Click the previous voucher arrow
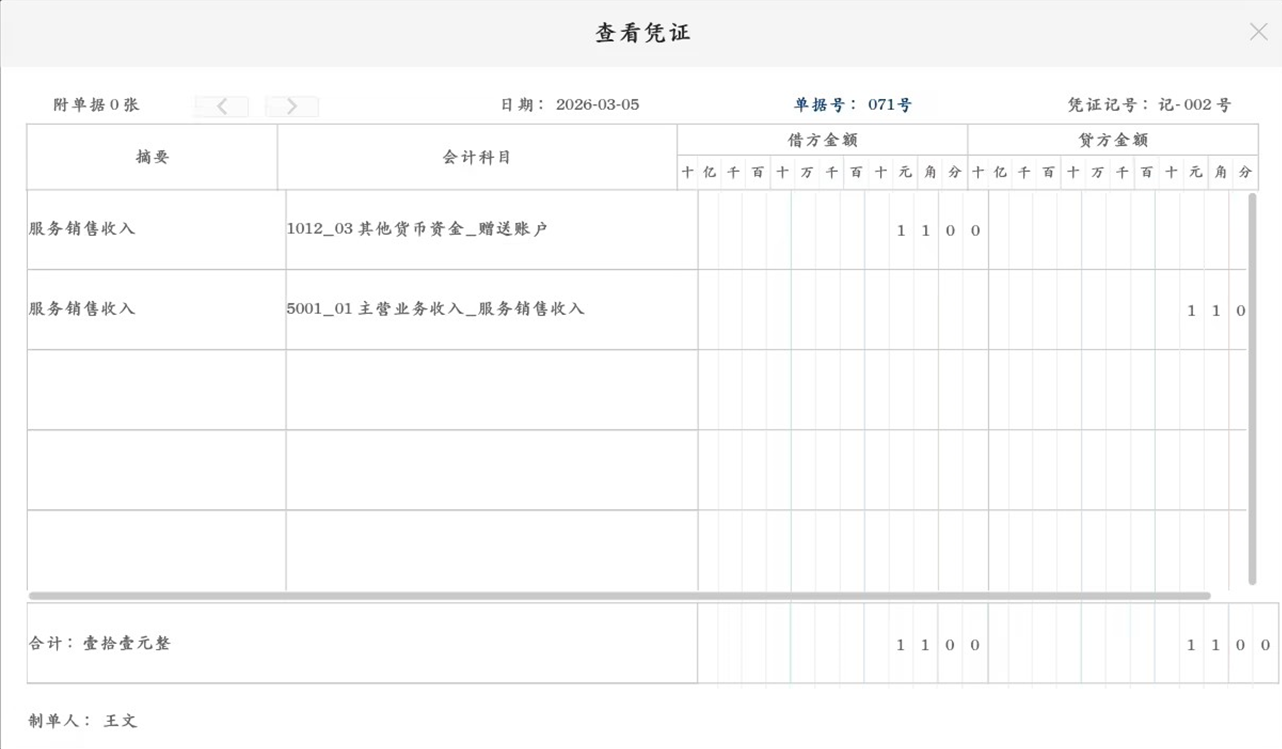Screen dimensions: 1282x749 tap(220, 105)
